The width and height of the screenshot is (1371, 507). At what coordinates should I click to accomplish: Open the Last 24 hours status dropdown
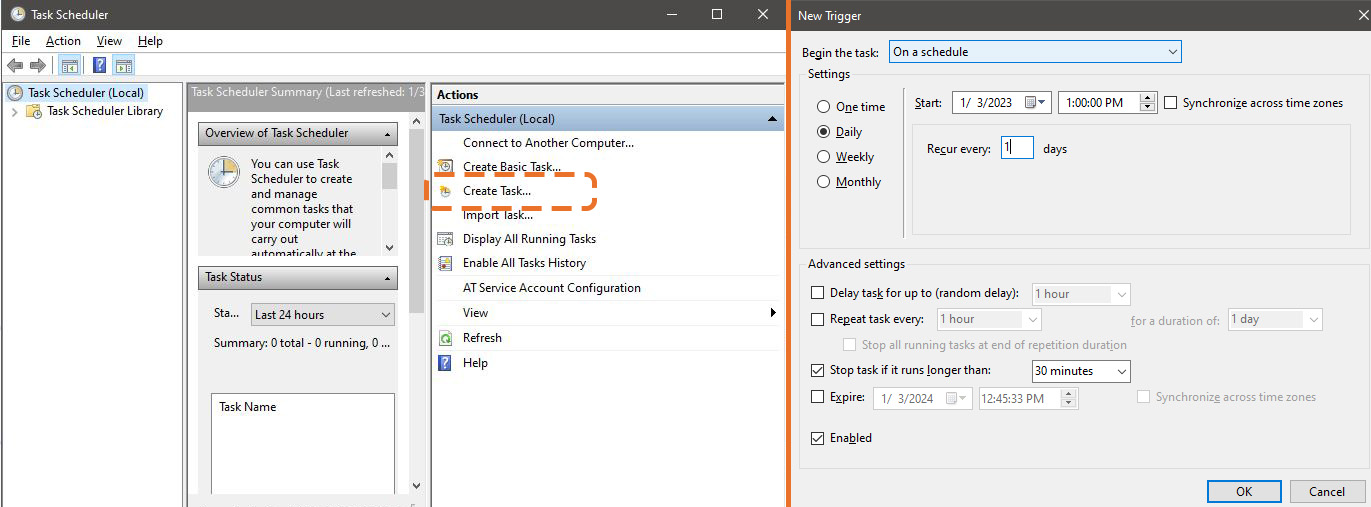click(x=323, y=314)
